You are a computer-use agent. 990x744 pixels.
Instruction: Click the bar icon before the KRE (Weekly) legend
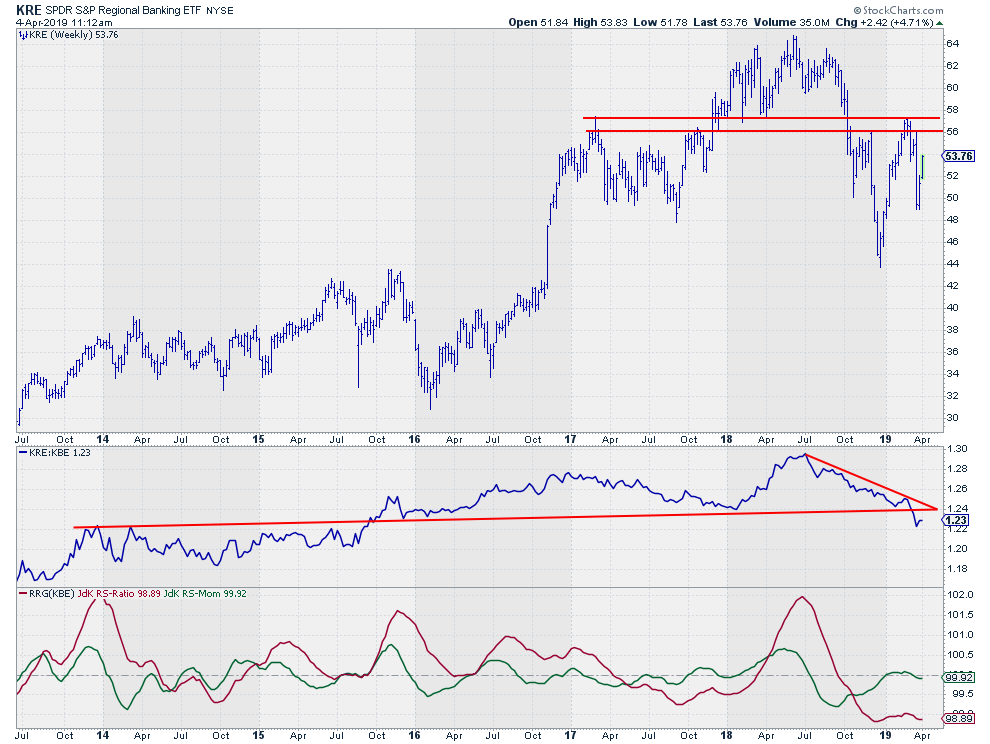click(23, 35)
